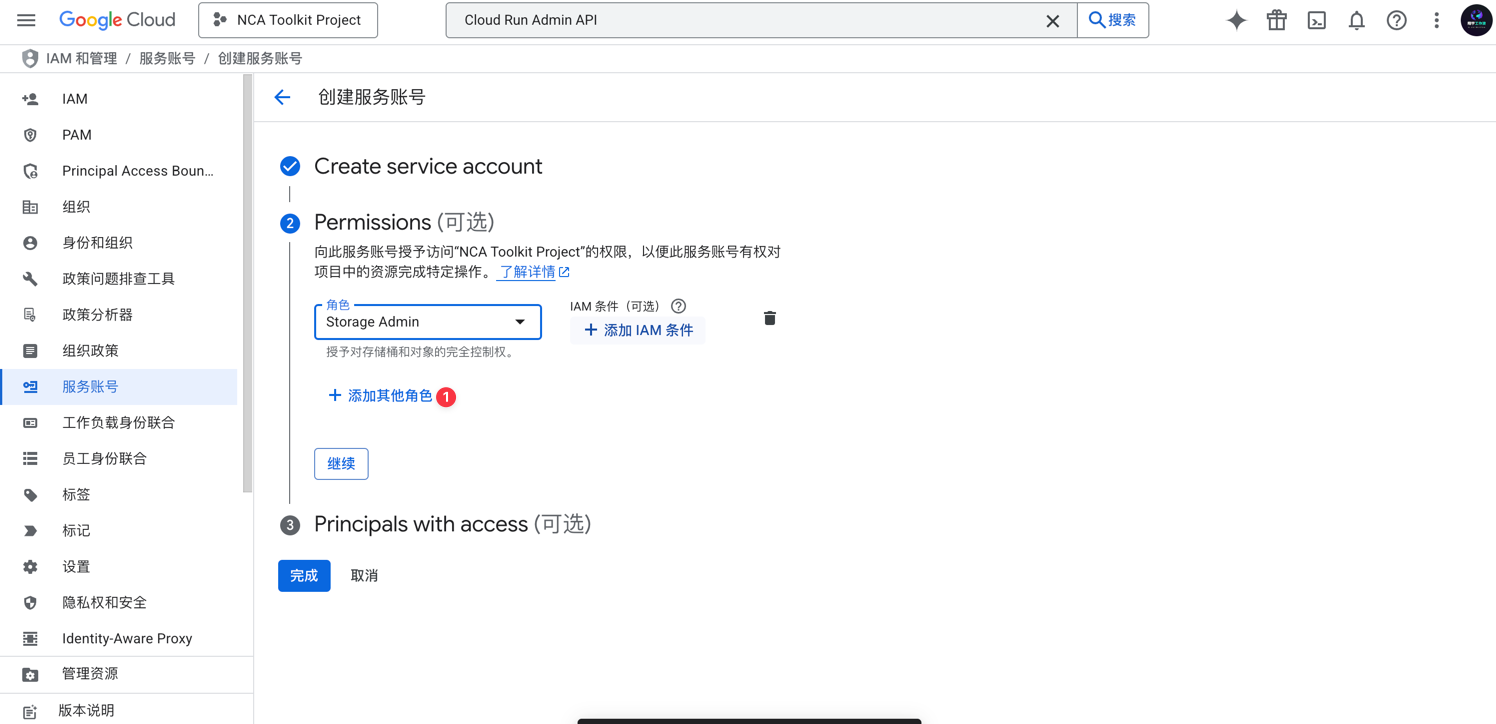Viewport: 1496px width, 724px height.
Task: Open the notifications bell
Action: click(x=1356, y=20)
